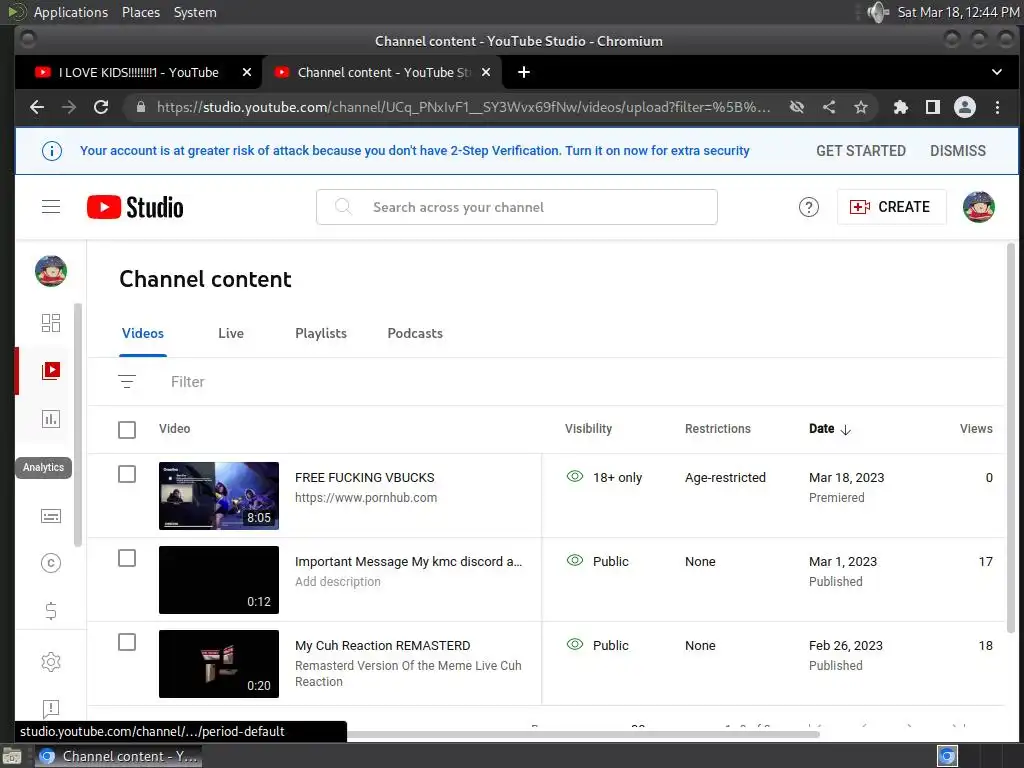Open the help question mark icon
Image resolution: width=1024 pixels, height=768 pixels.
click(808, 207)
